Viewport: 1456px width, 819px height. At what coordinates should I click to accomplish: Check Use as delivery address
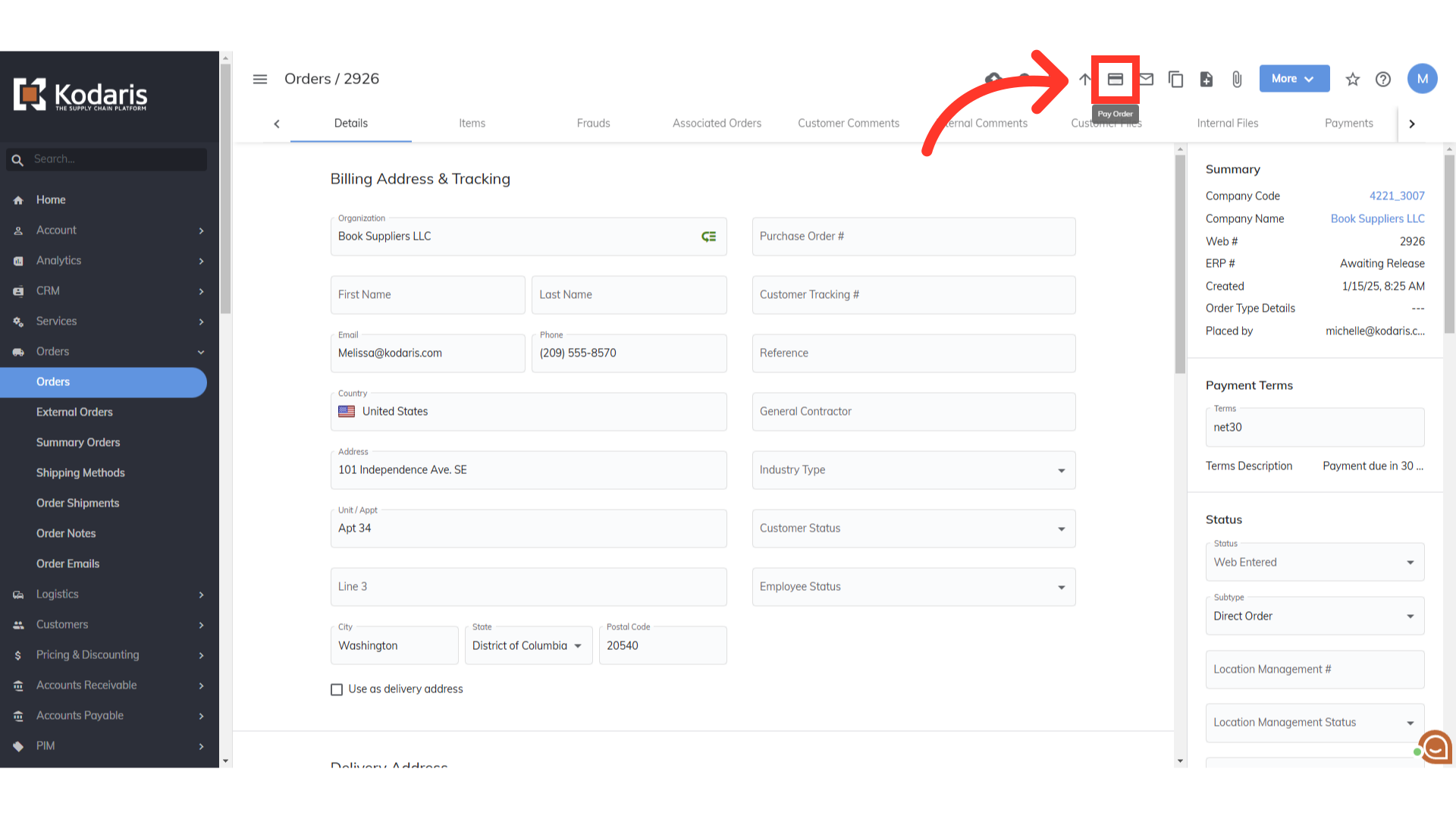tap(337, 689)
